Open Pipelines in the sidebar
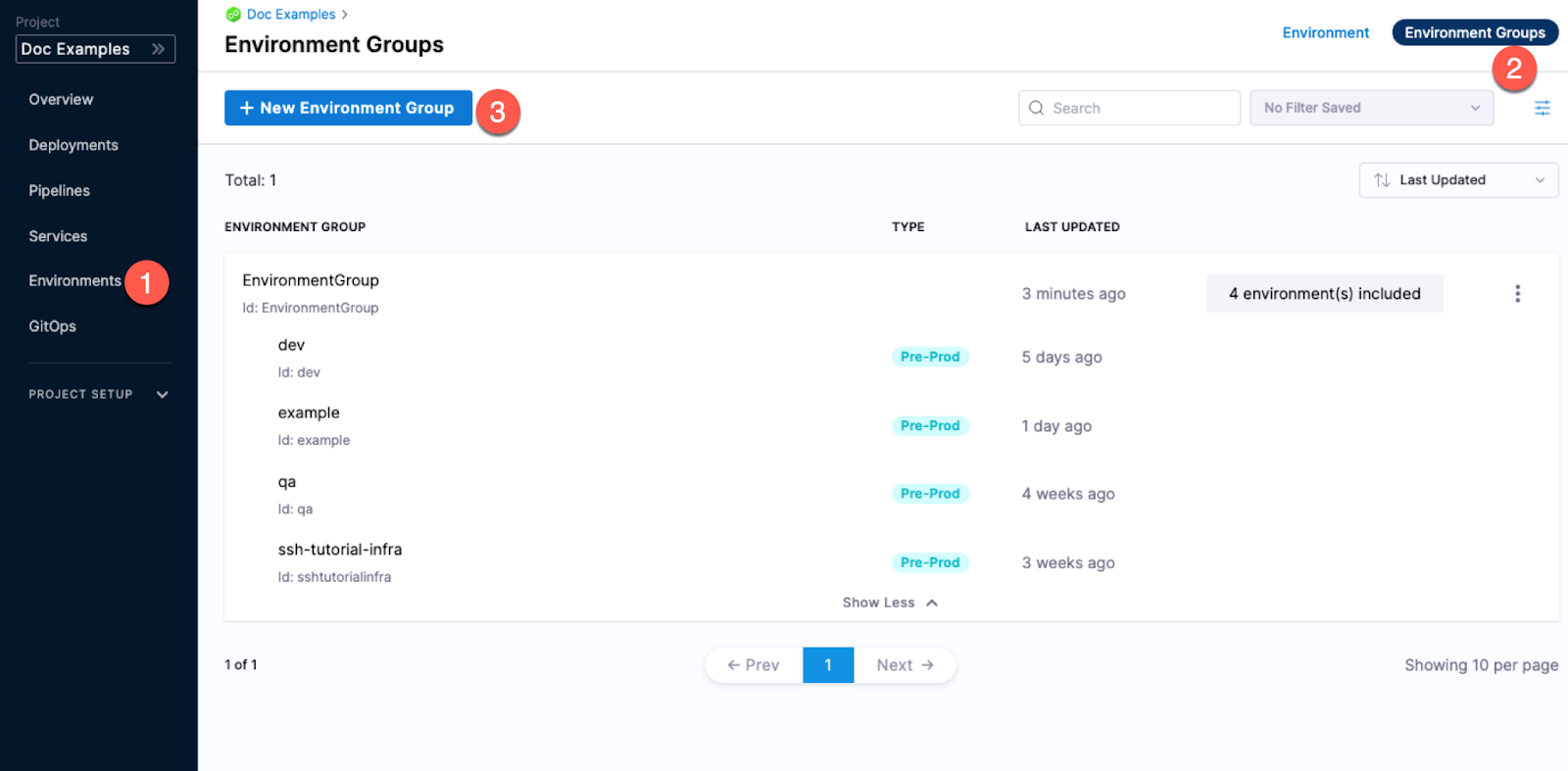 (59, 190)
